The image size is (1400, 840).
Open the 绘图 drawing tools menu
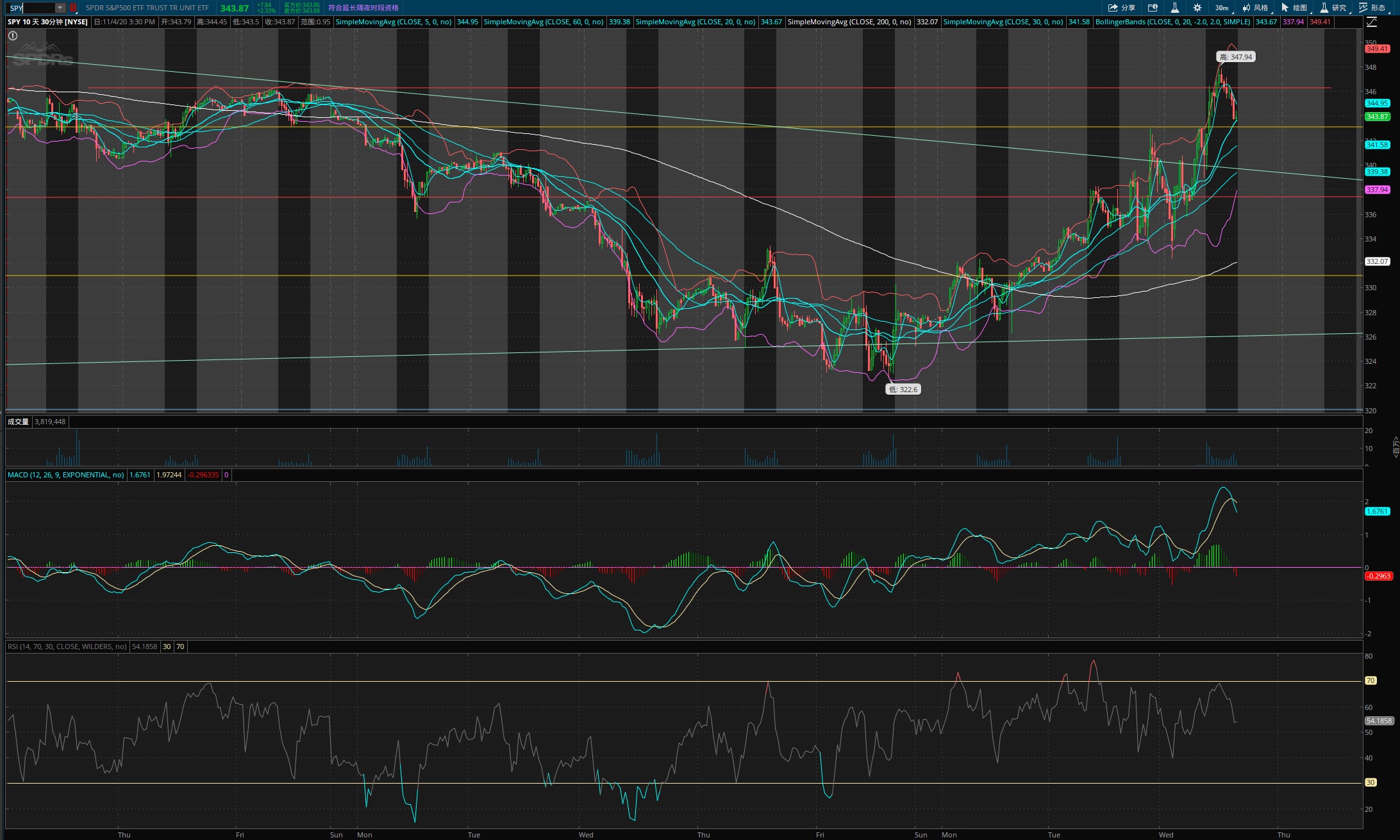click(x=1294, y=8)
